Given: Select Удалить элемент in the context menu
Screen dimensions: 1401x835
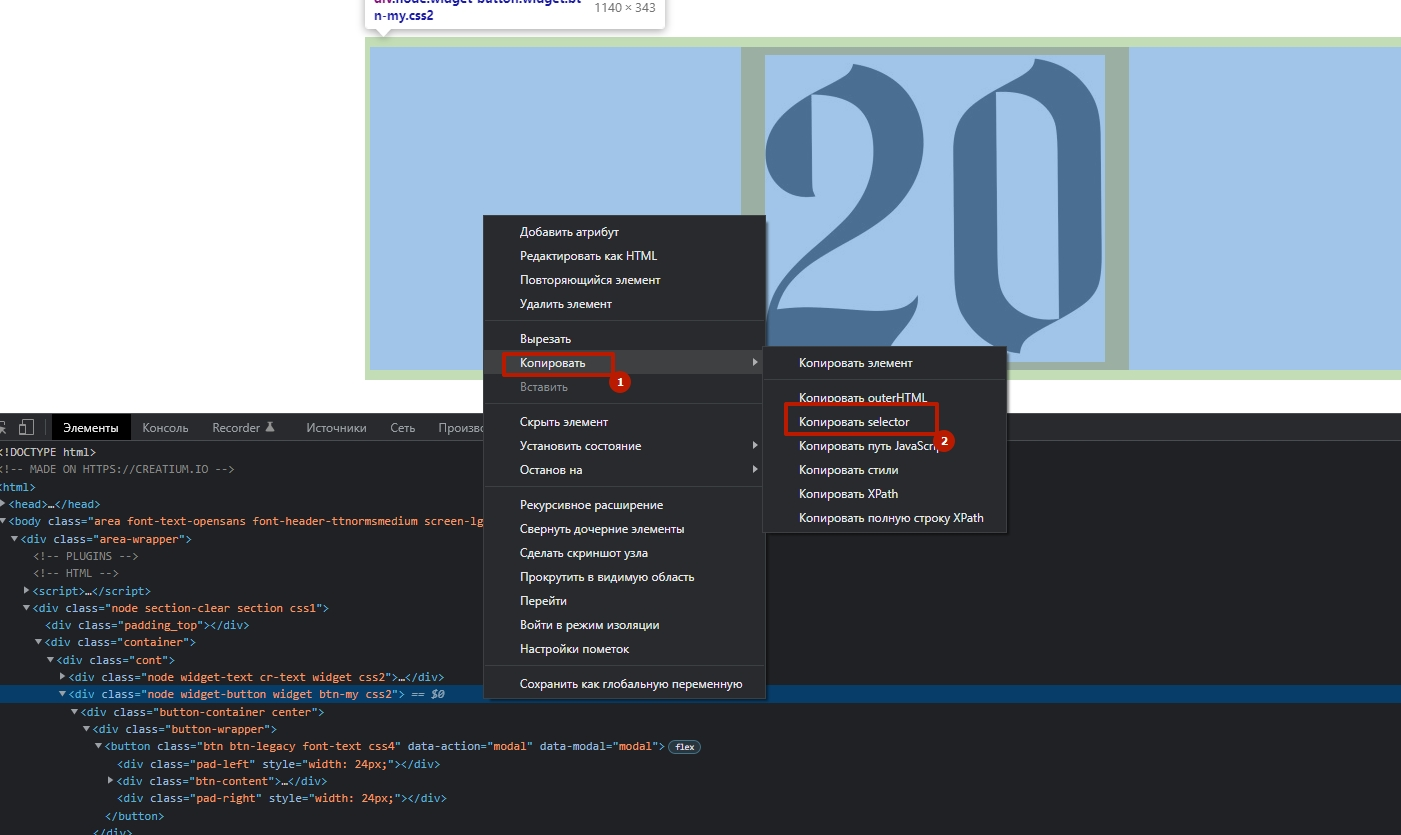Looking at the screenshot, I should coord(625,304).
